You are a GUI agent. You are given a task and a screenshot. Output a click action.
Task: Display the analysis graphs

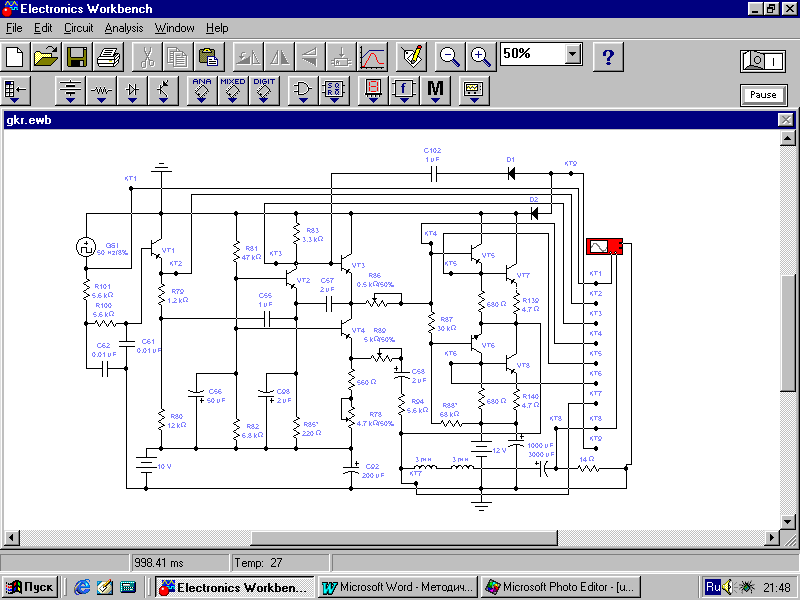click(x=372, y=56)
